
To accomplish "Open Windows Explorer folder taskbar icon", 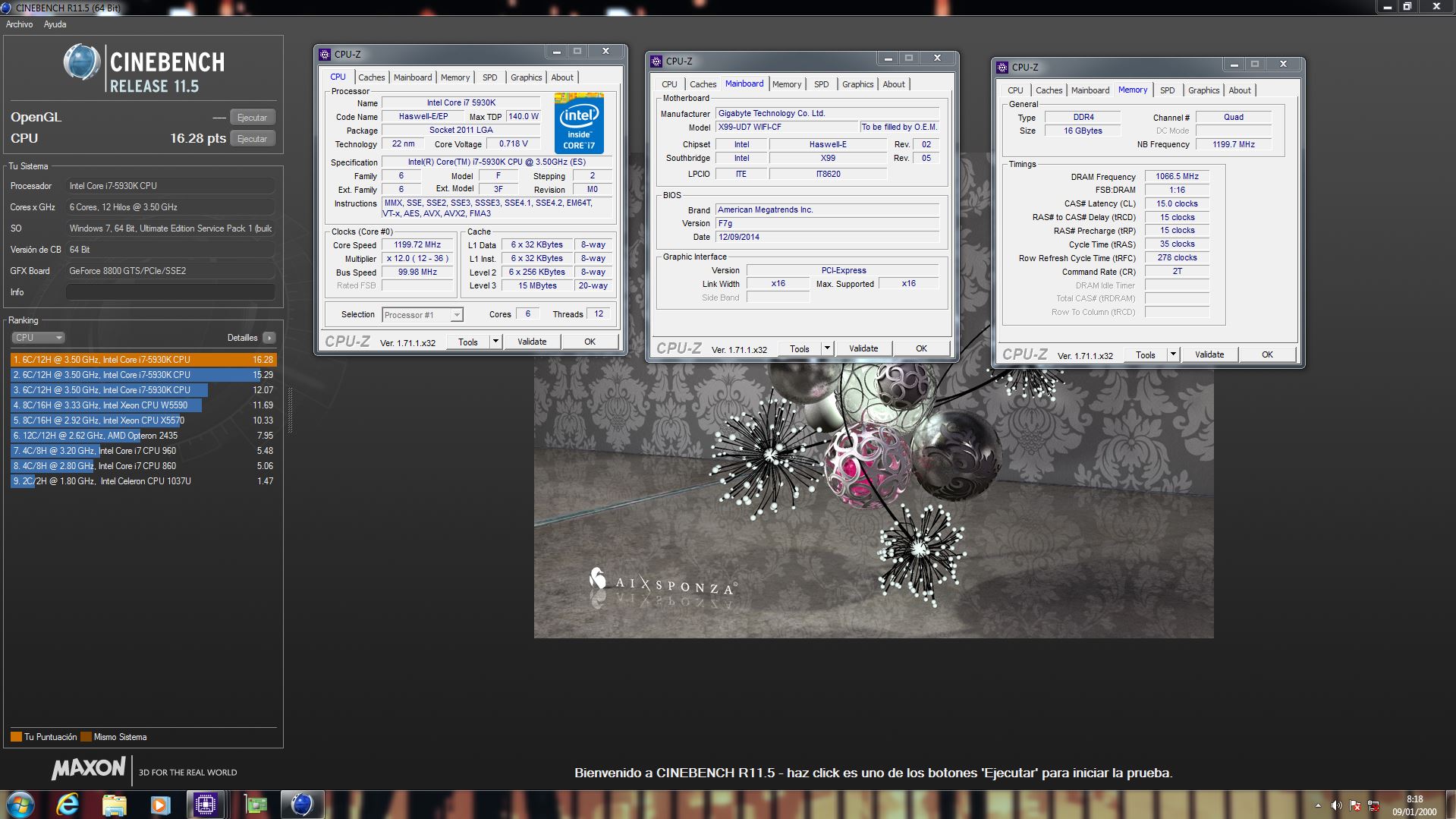I will coord(114,805).
